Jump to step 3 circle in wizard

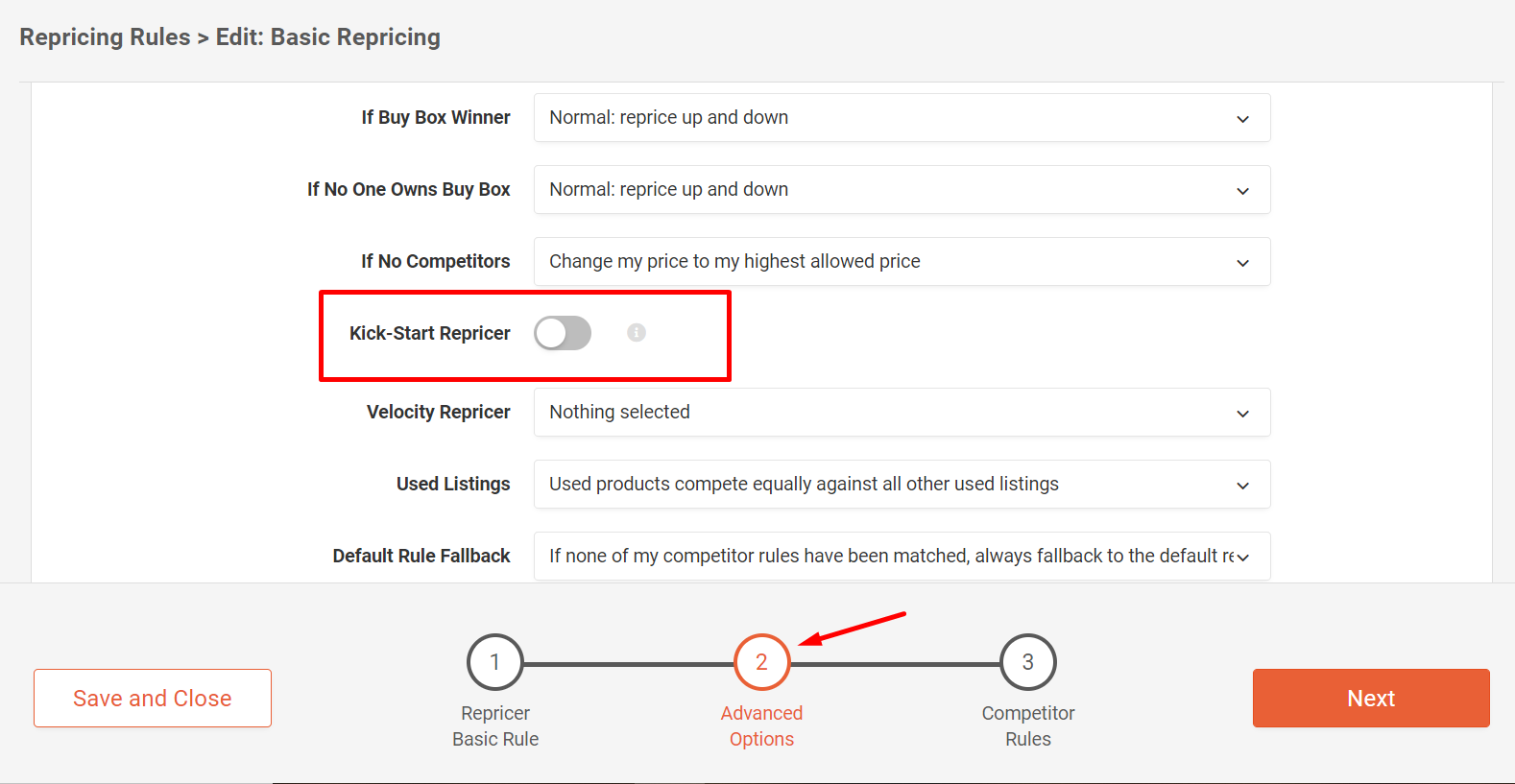pos(1028,662)
